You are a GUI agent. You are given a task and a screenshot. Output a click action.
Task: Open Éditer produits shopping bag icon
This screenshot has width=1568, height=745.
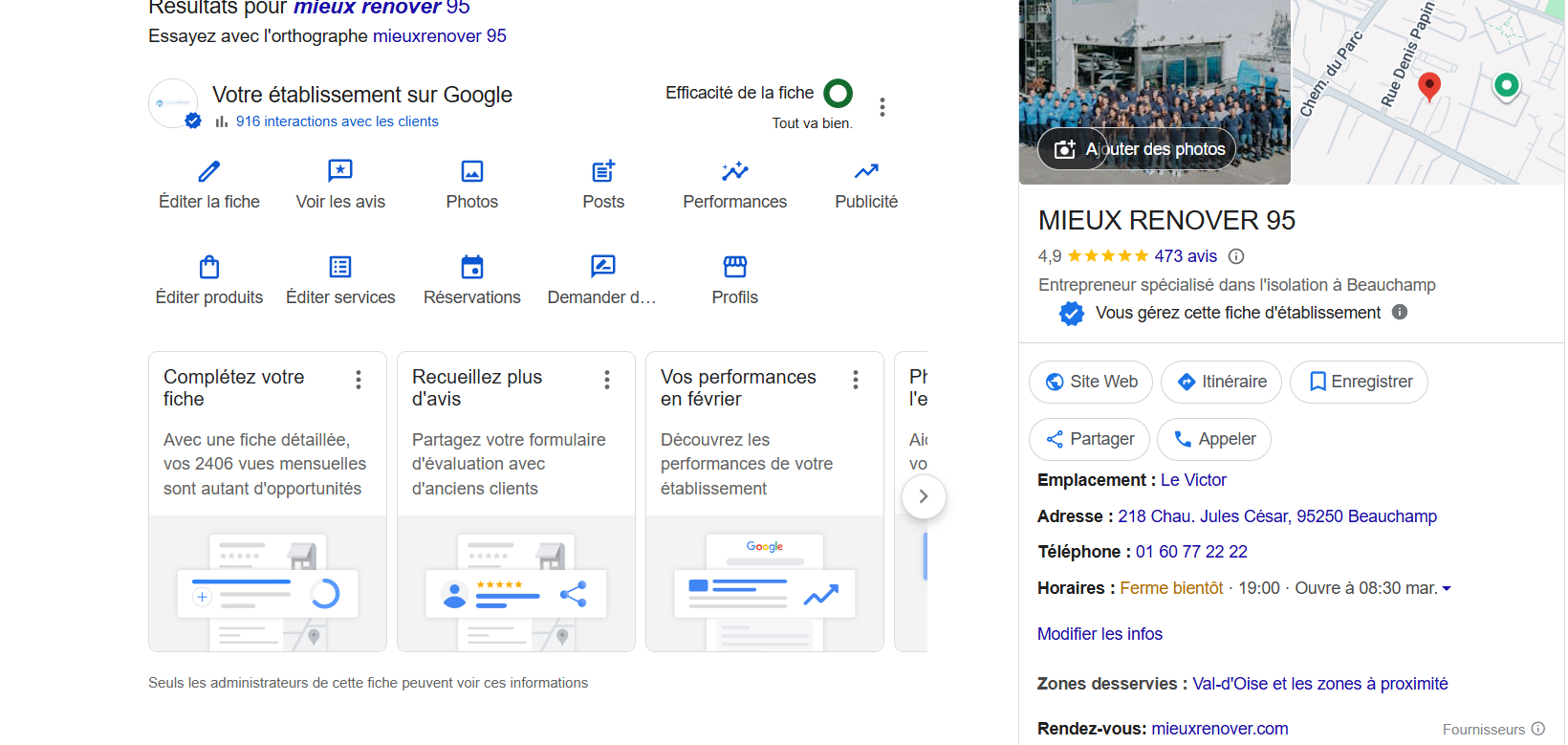[209, 267]
